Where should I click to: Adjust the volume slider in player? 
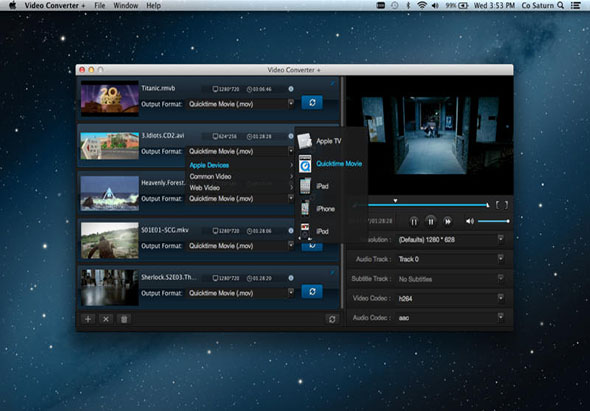[x=493, y=221]
